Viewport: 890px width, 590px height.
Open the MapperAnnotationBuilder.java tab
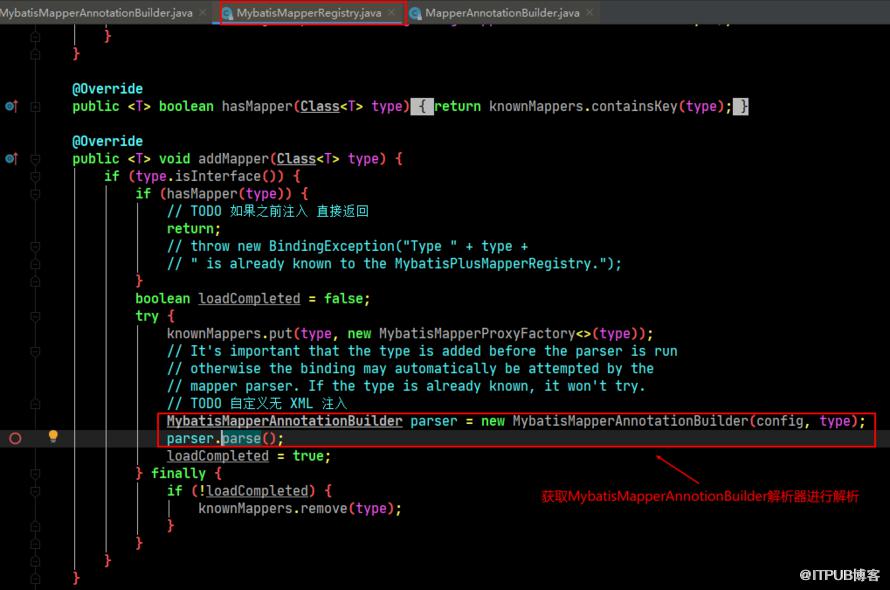pyautogui.click(x=502, y=12)
